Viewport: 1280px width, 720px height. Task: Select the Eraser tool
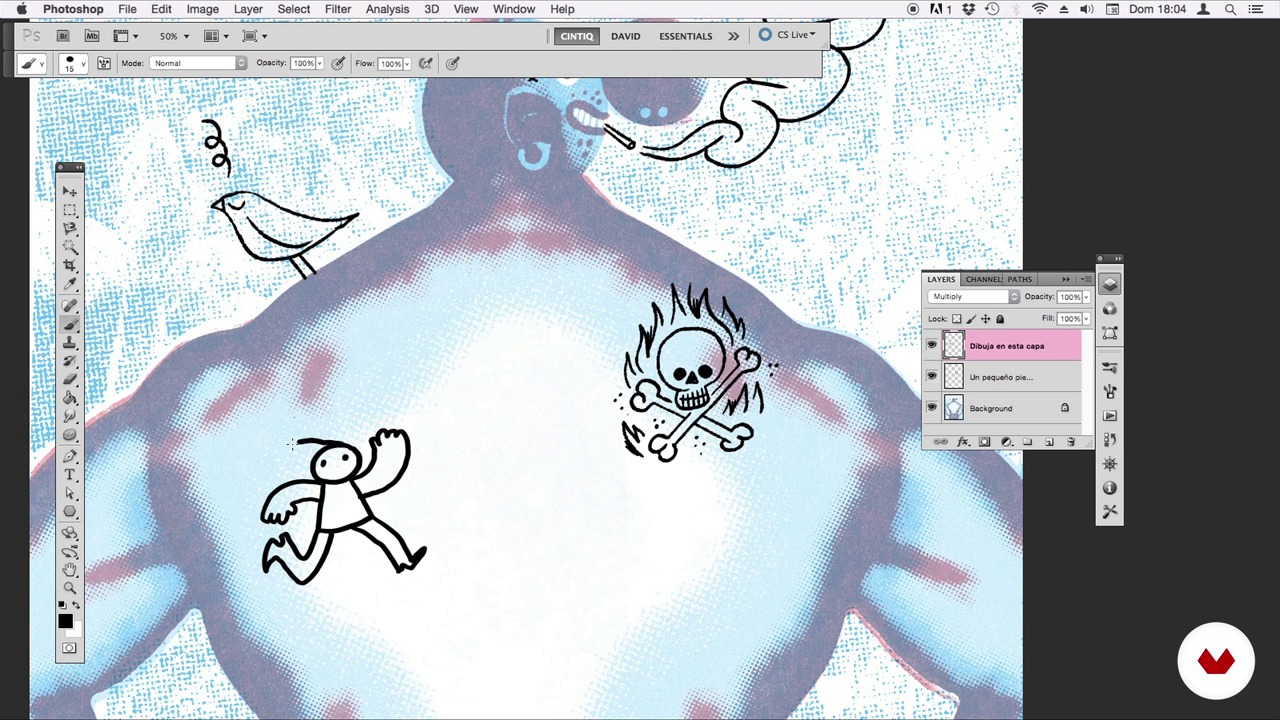[x=70, y=380]
